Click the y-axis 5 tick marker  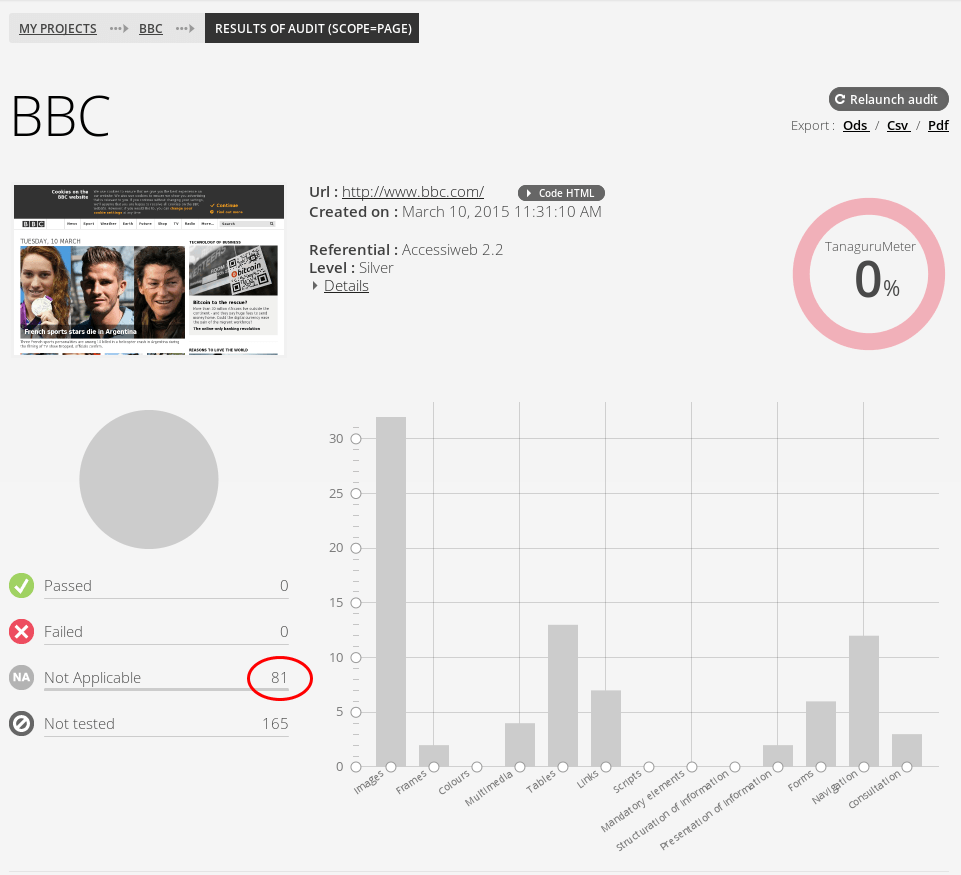(x=355, y=712)
